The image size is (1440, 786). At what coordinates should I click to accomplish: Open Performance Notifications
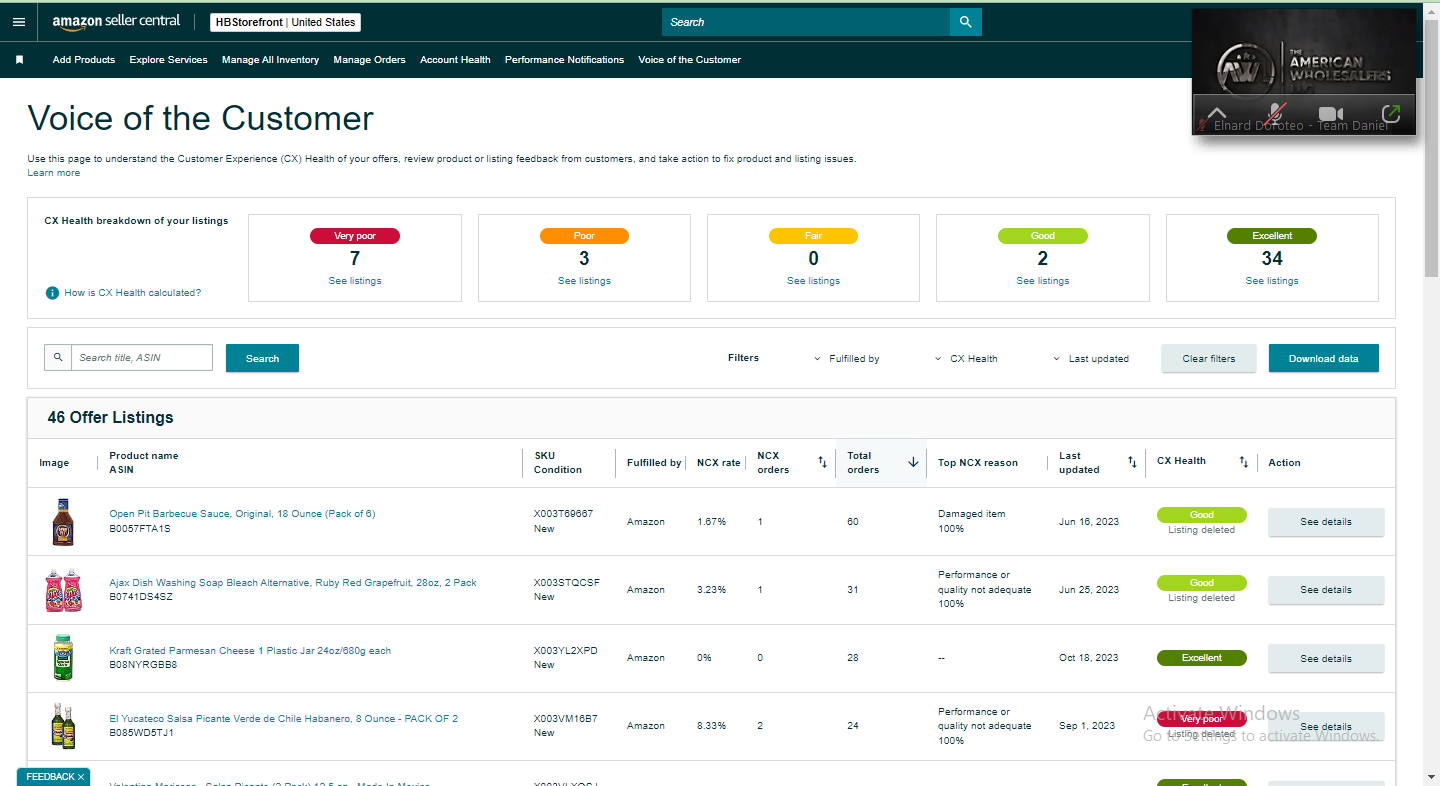[x=564, y=60]
